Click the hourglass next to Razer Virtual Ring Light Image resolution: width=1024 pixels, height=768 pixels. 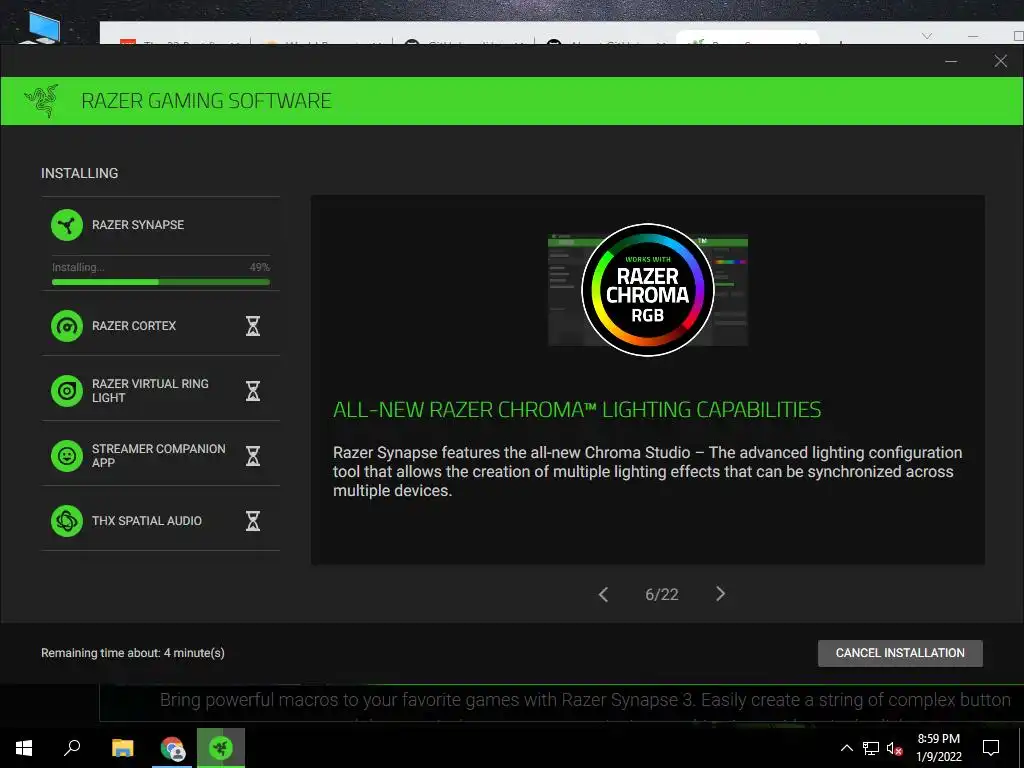253,391
